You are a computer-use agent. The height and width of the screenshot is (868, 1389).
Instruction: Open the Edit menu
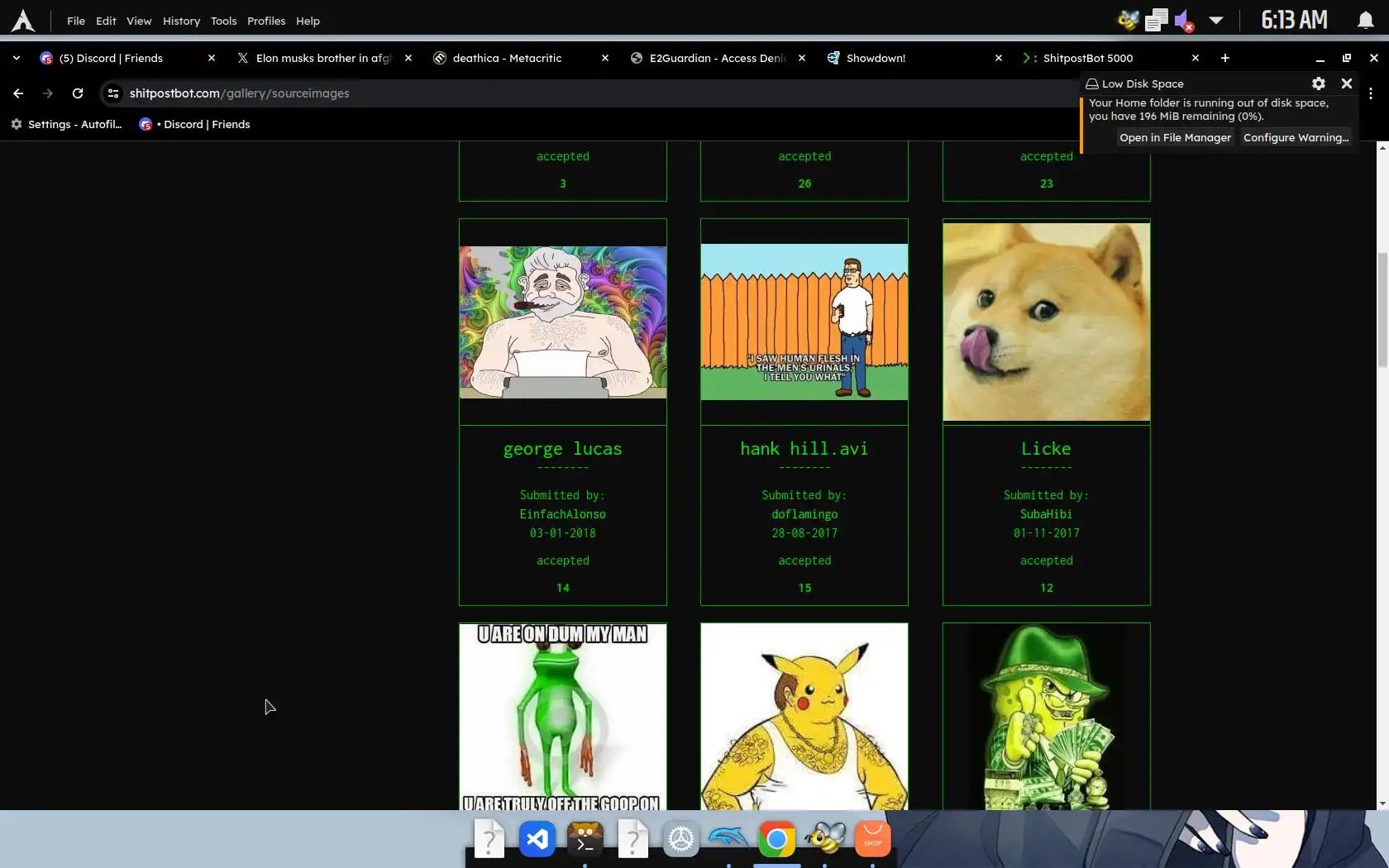click(x=106, y=21)
